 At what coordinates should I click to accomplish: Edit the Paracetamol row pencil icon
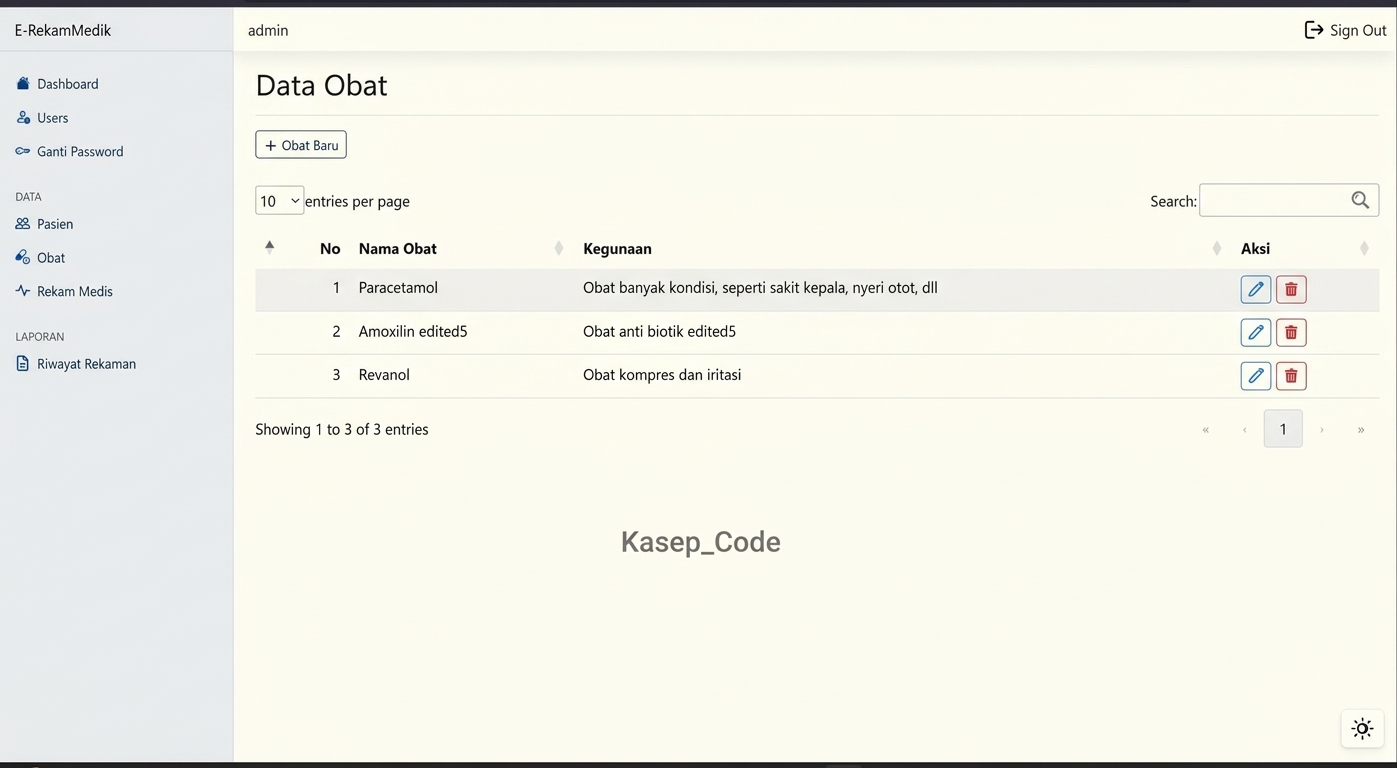click(x=1255, y=289)
